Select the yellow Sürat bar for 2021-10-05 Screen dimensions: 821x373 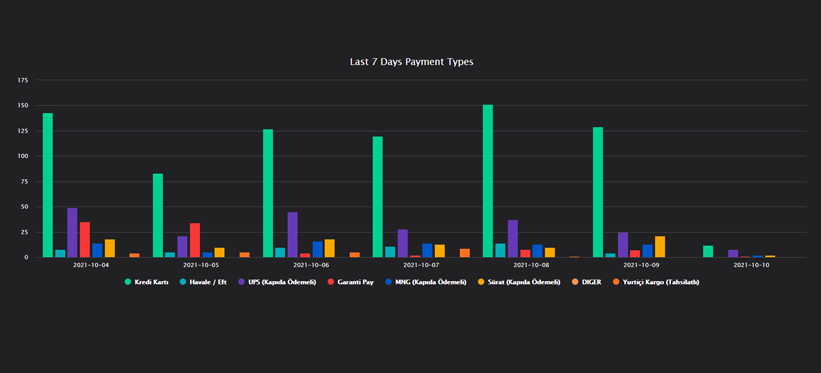[x=219, y=253]
